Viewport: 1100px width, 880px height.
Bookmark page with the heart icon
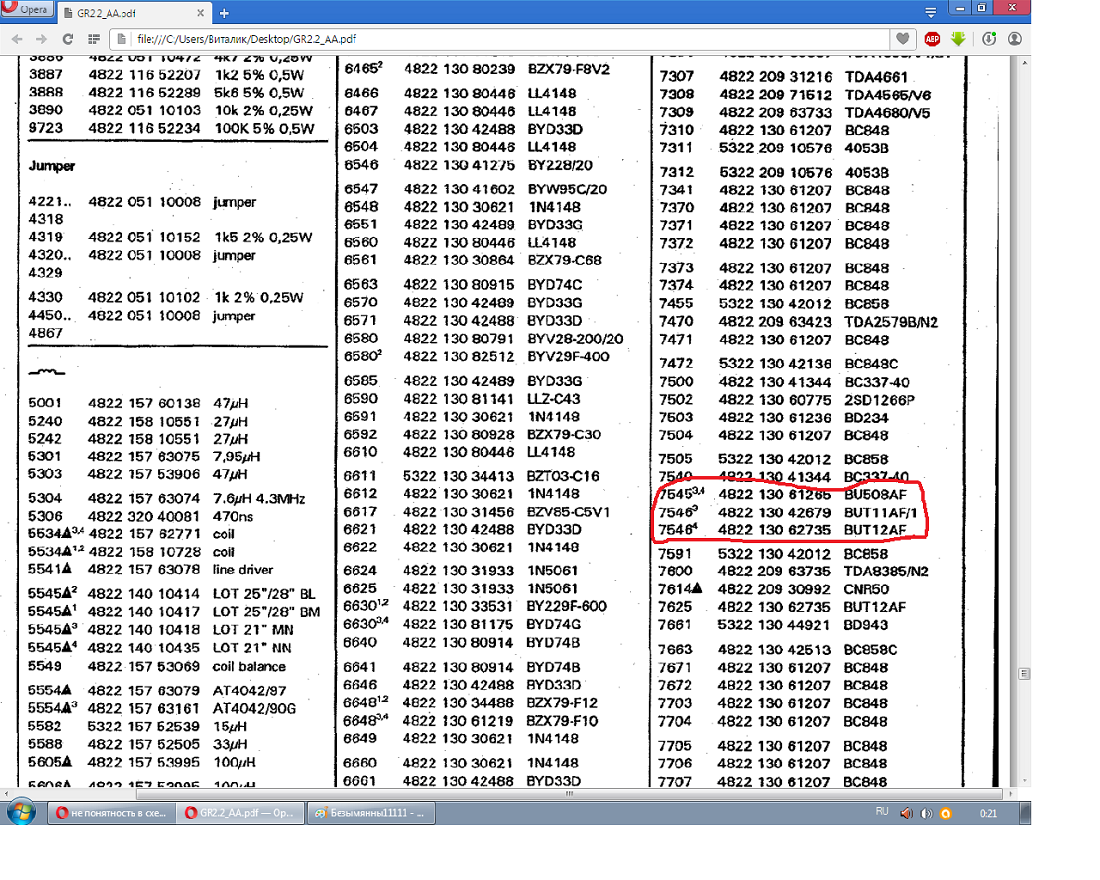[903, 39]
